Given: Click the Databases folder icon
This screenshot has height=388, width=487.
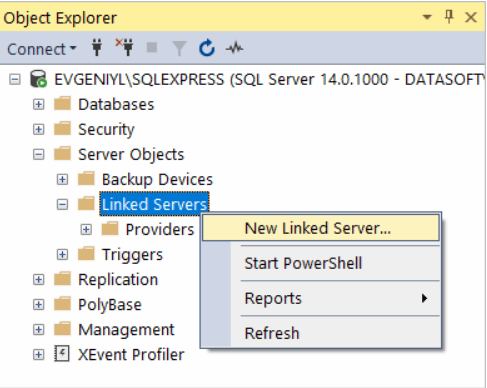Looking at the screenshot, I should (62, 104).
